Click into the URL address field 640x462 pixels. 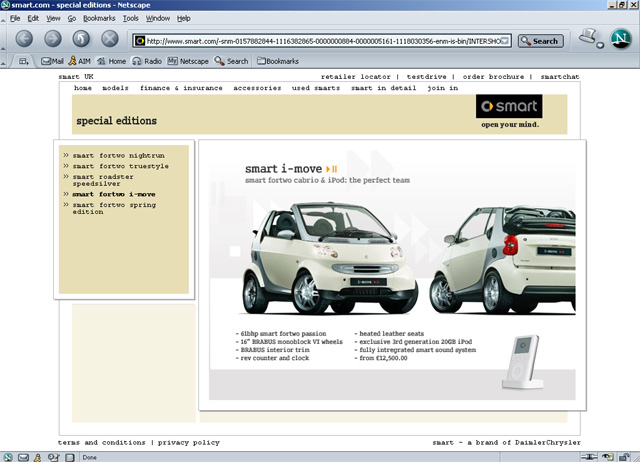click(x=323, y=41)
